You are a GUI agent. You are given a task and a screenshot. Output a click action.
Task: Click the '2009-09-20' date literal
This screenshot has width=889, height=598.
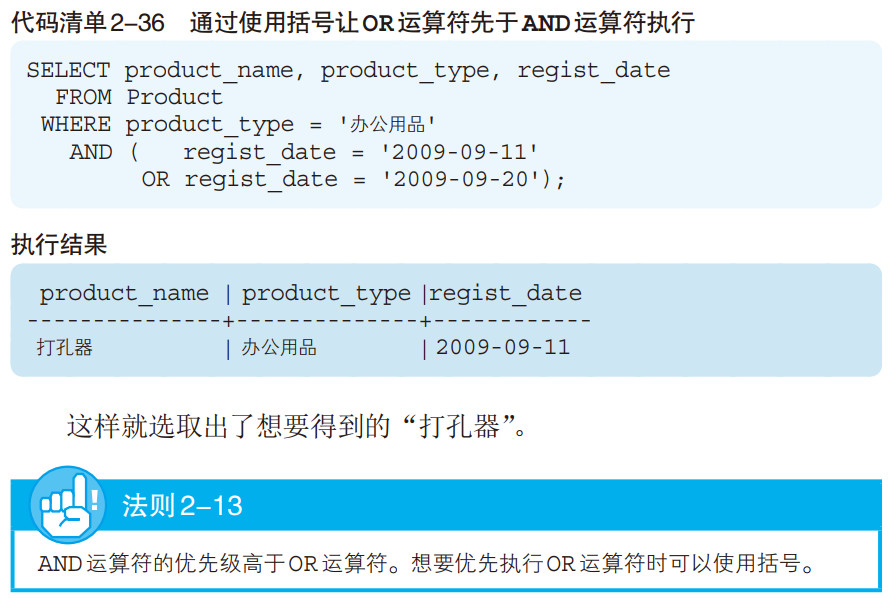[460, 180]
